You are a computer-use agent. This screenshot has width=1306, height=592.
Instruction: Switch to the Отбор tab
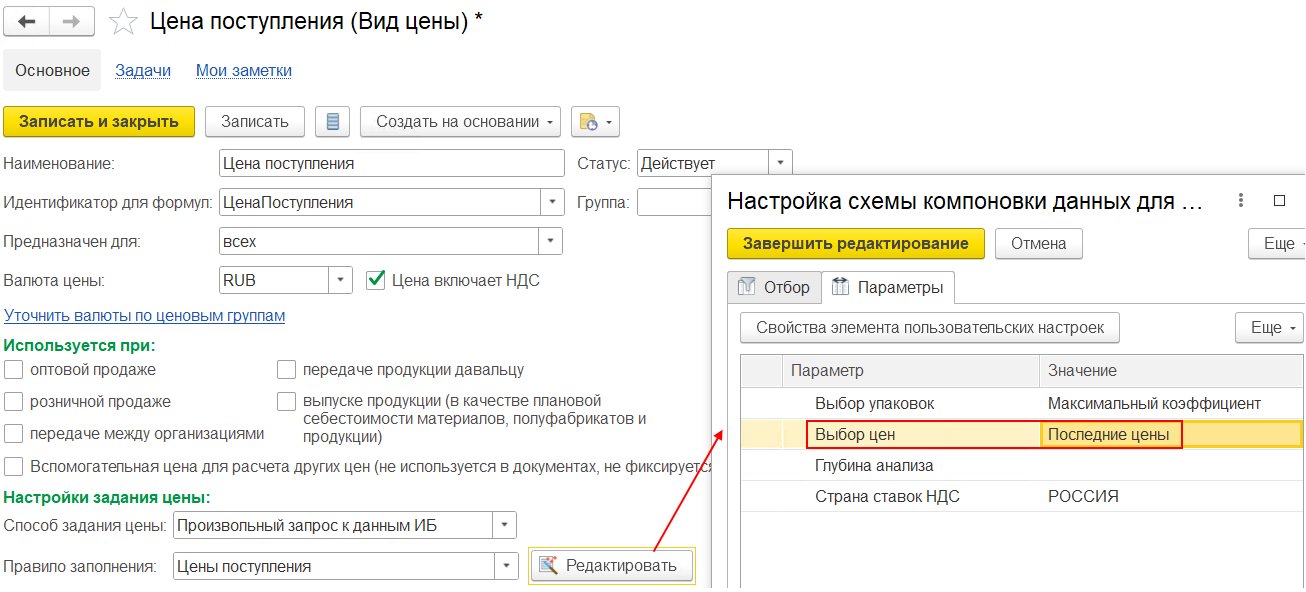click(x=774, y=288)
